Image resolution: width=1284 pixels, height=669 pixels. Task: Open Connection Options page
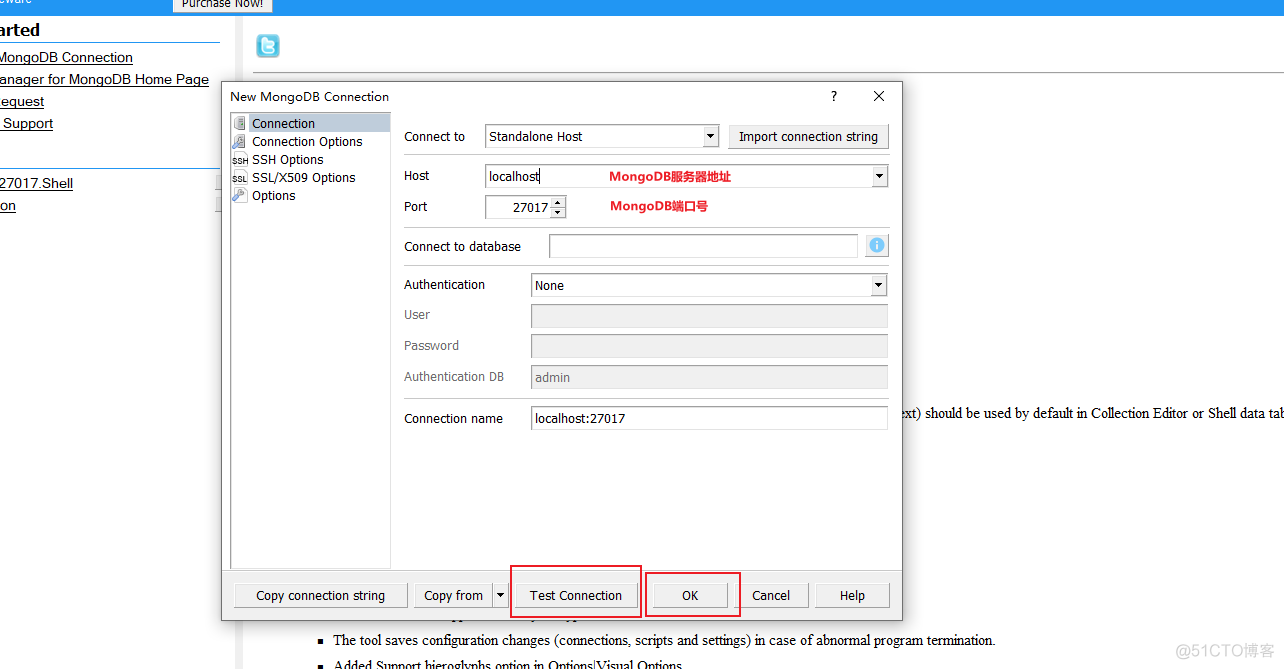307,141
